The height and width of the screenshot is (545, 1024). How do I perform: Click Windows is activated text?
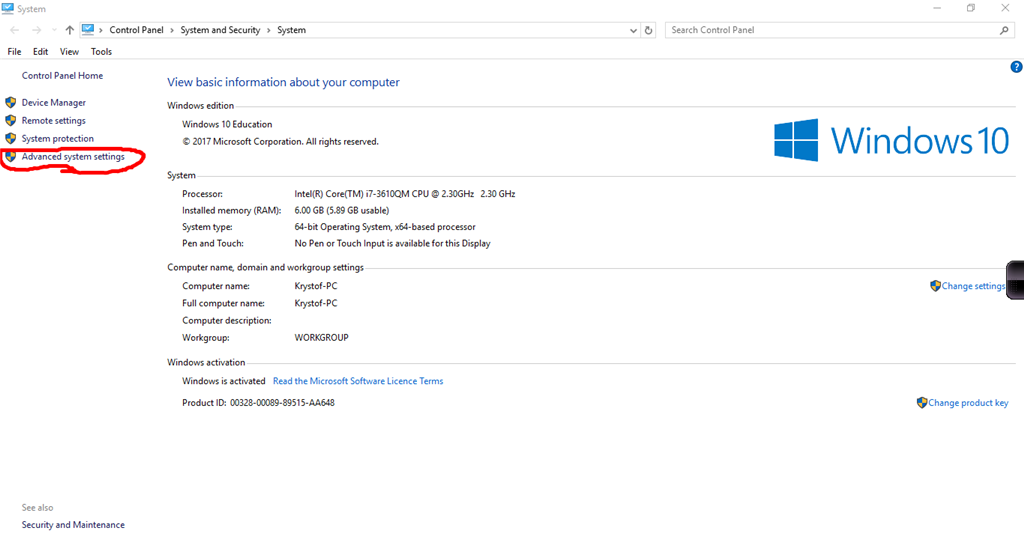(223, 381)
